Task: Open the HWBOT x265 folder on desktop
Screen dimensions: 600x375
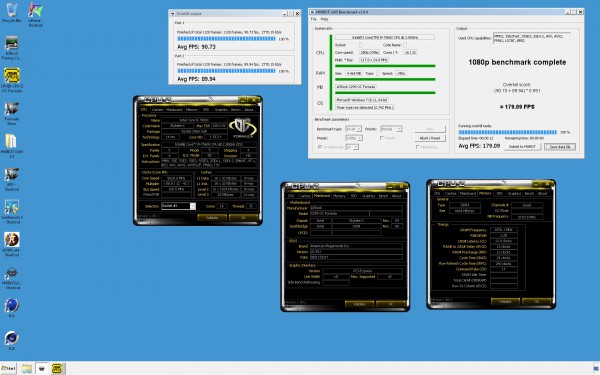Action: click(x=11, y=146)
